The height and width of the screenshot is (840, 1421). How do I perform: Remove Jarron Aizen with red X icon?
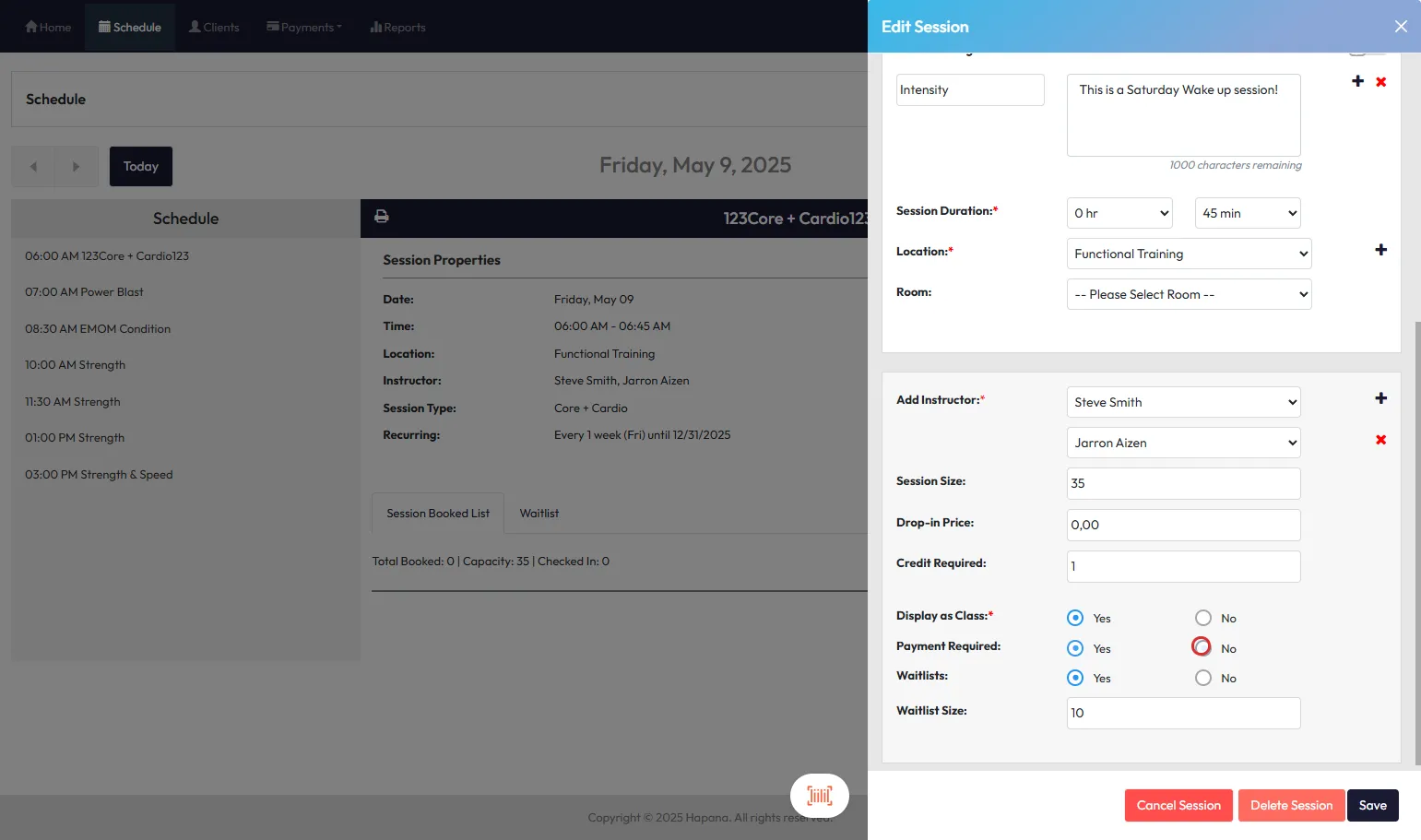pyautogui.click(x=1380, y=440)
